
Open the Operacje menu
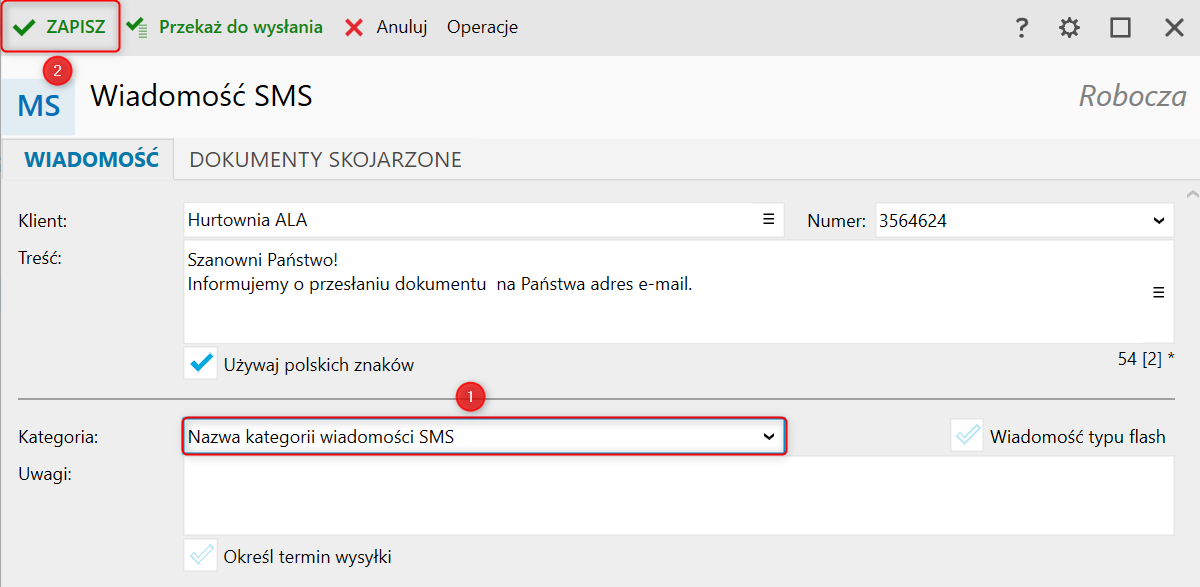[482, 27]
